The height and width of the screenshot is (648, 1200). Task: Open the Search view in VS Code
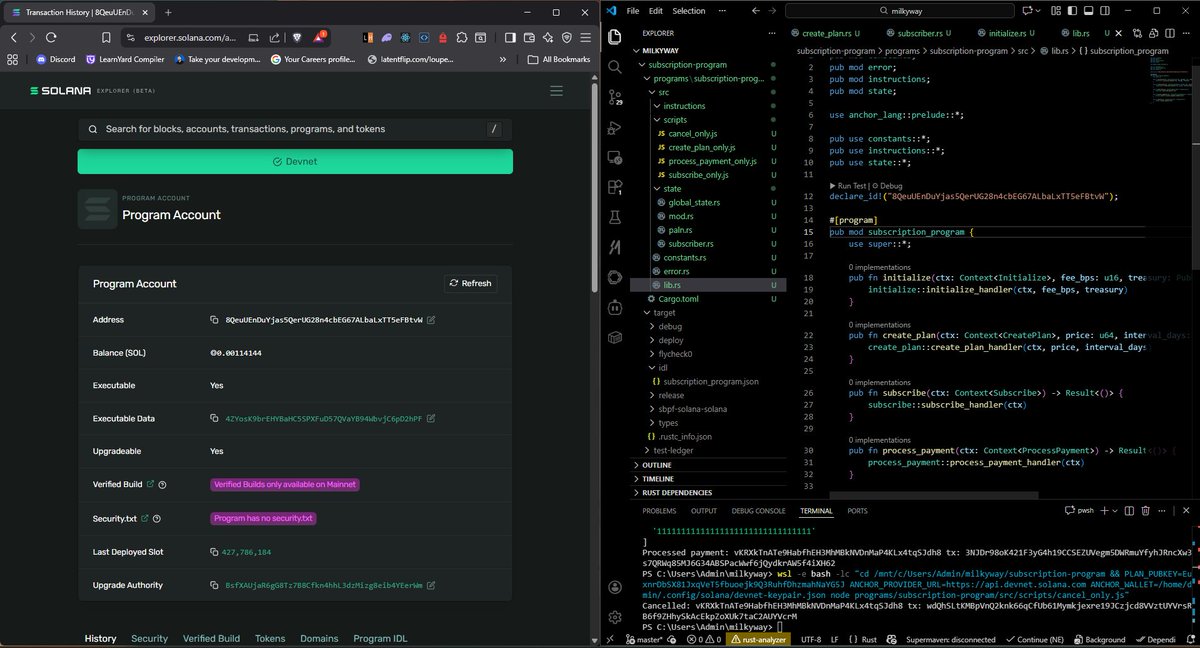coord(615,66)
